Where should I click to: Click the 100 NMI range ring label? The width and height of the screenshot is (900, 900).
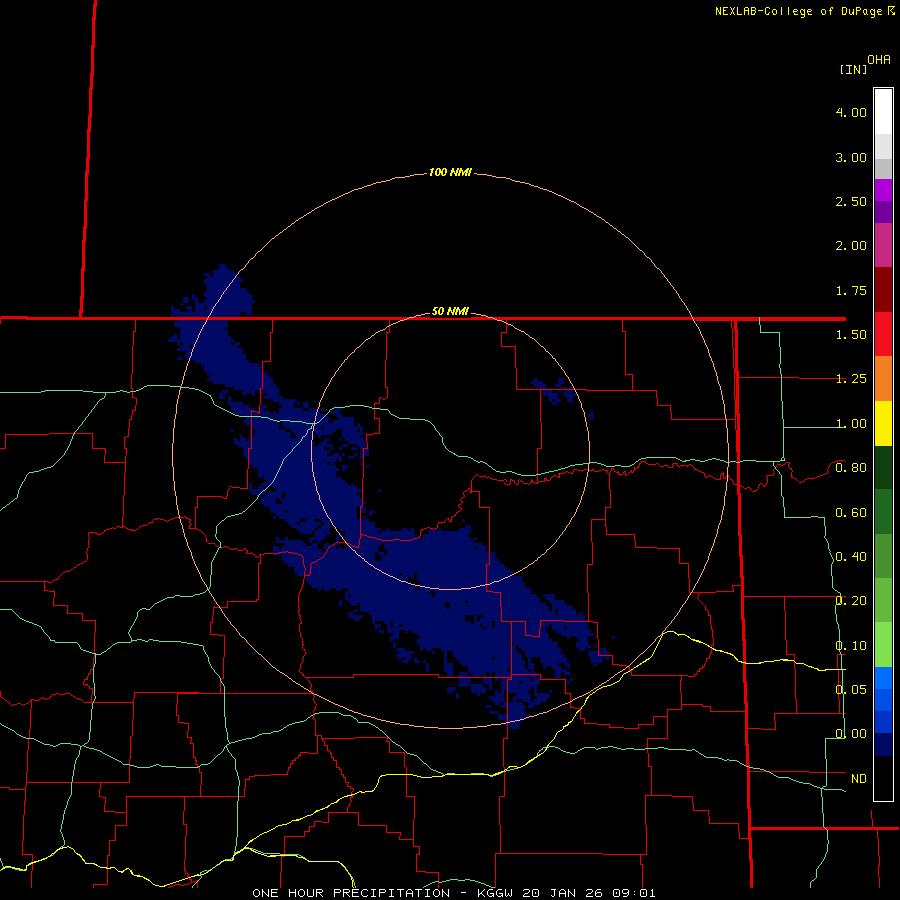(450, 172)
